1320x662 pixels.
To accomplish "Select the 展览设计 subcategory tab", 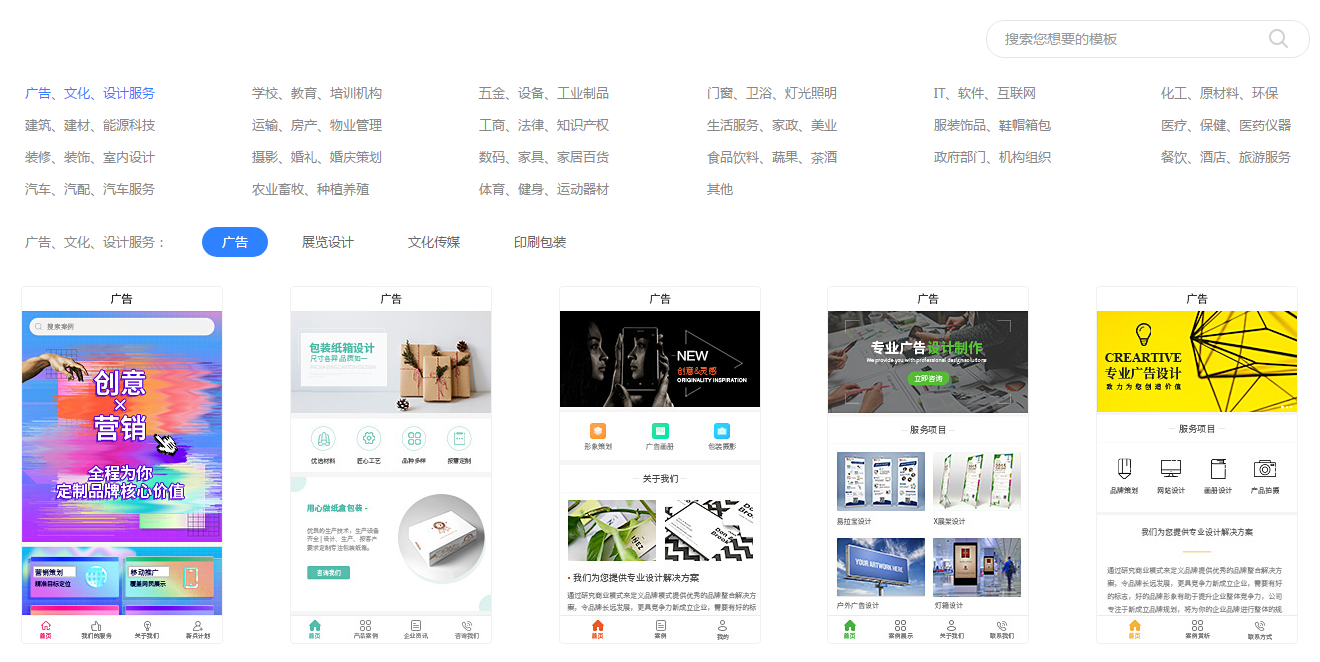I will pyautogui.click(x=328, y=242).
